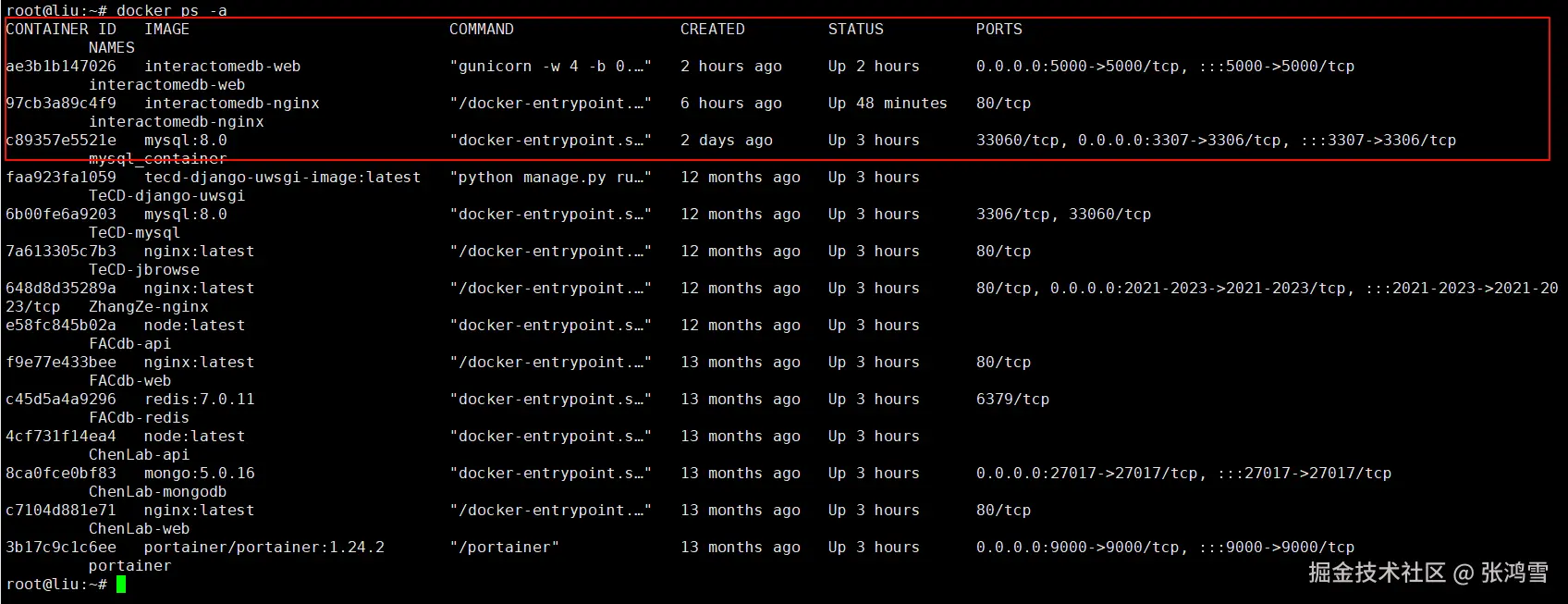
Task: Click the green terminal cursor block
Action: pyautogui.click(x=121, y=585)
